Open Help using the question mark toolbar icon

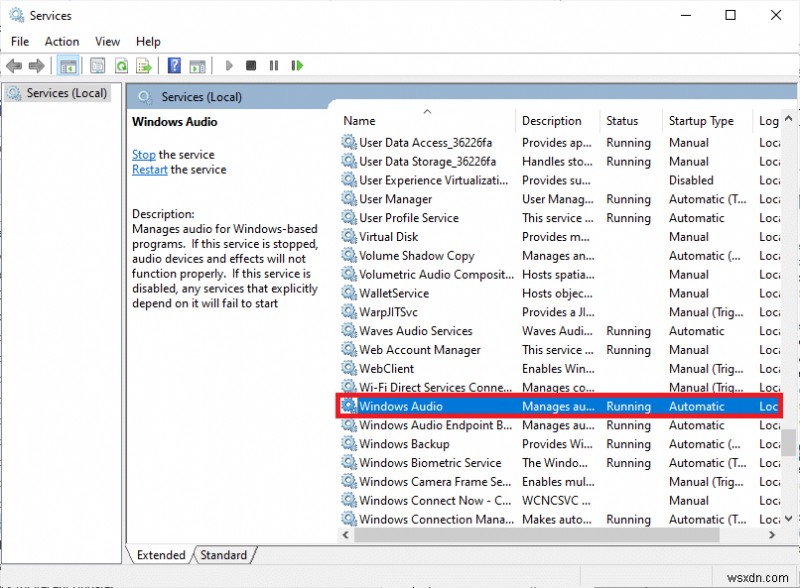[x=172, y=66]
